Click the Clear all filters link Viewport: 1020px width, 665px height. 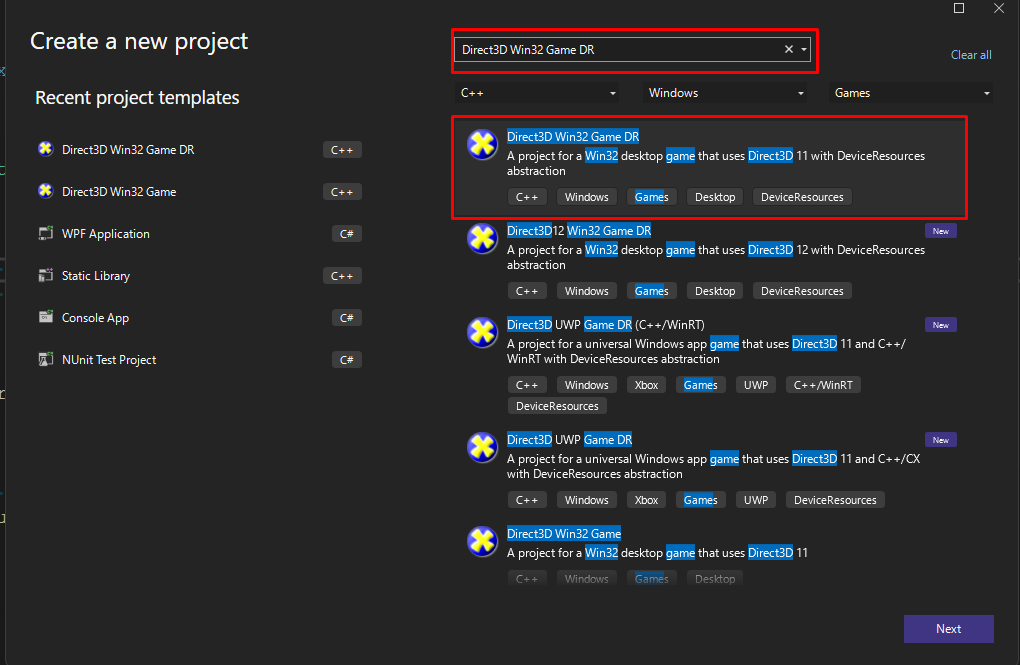coord(970,55)
